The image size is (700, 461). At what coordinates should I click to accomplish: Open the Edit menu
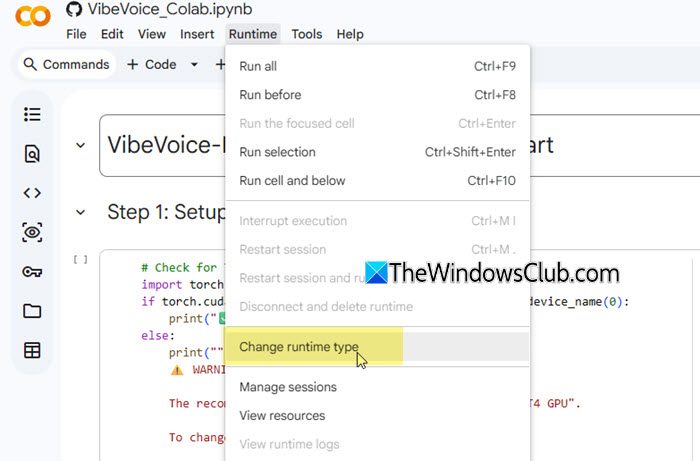pos(112,34)
